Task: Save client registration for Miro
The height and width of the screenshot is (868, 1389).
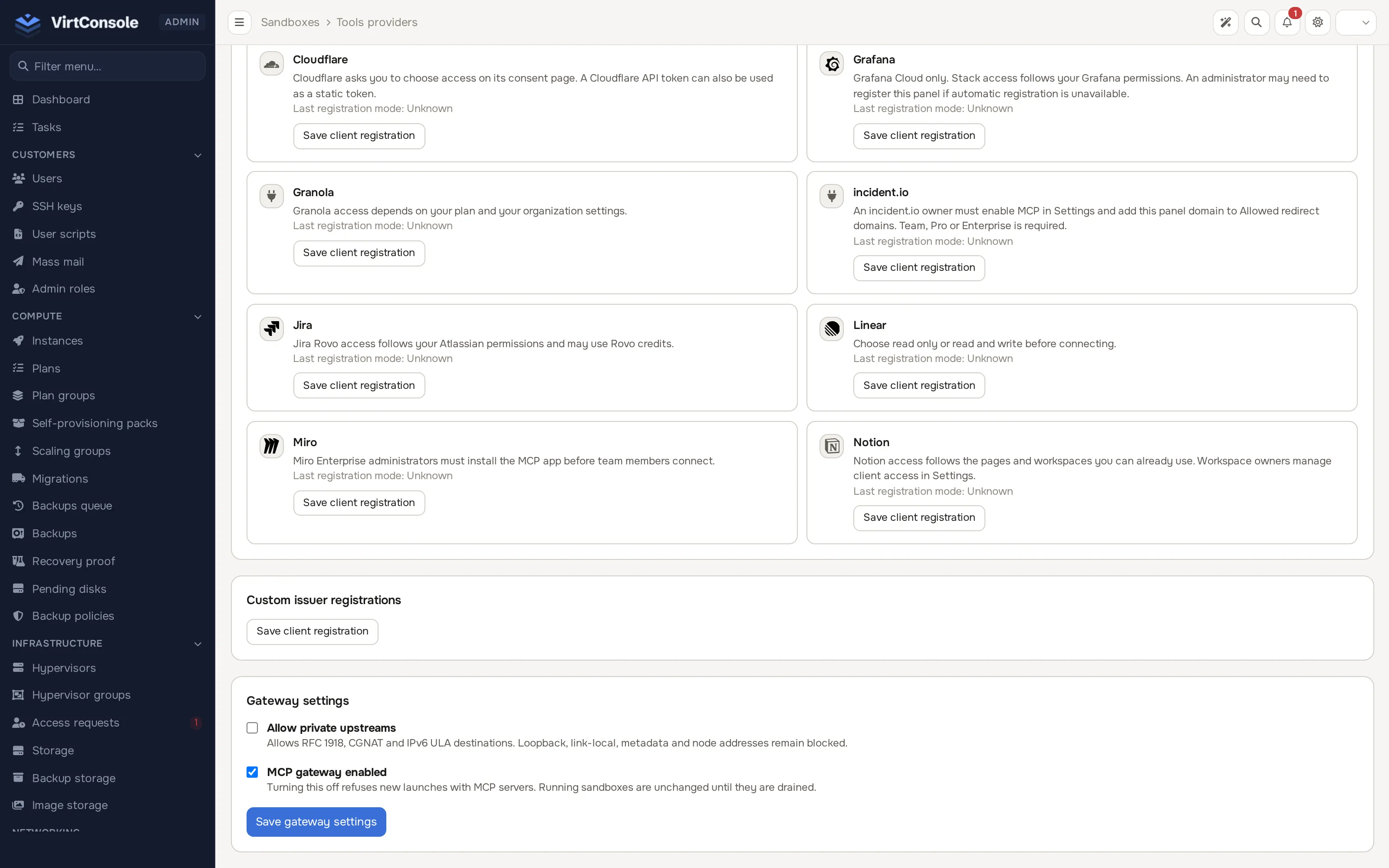Action: (359, 503)
